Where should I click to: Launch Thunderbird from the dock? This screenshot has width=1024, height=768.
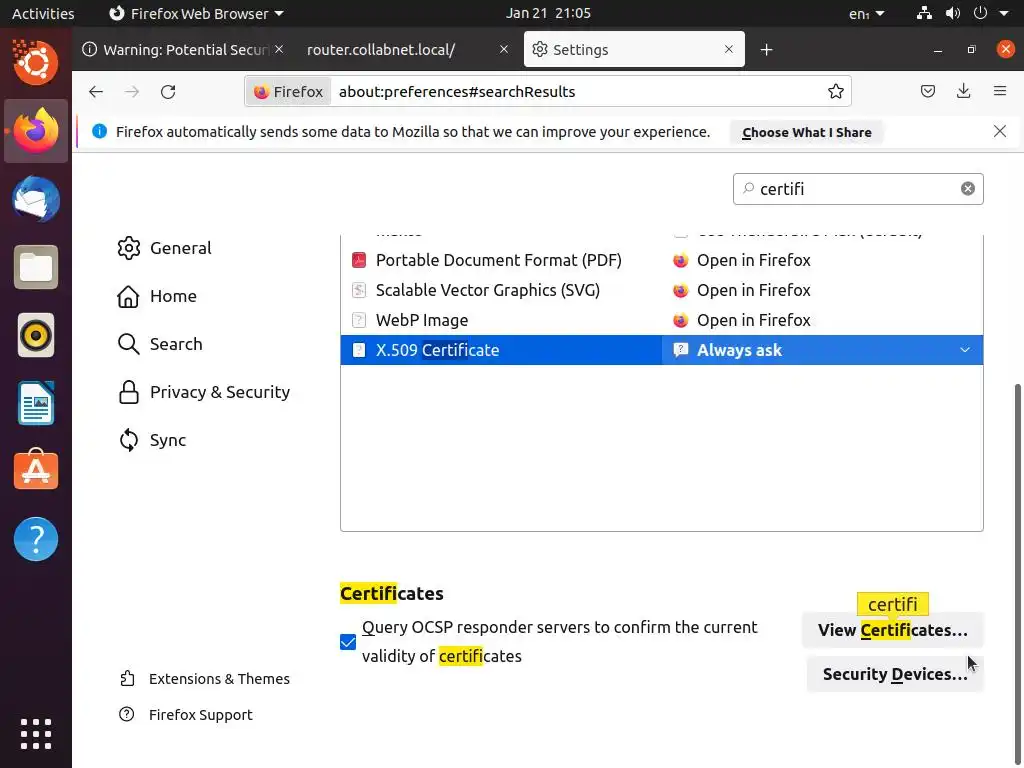pyautogui.click(x=36, y=199)
